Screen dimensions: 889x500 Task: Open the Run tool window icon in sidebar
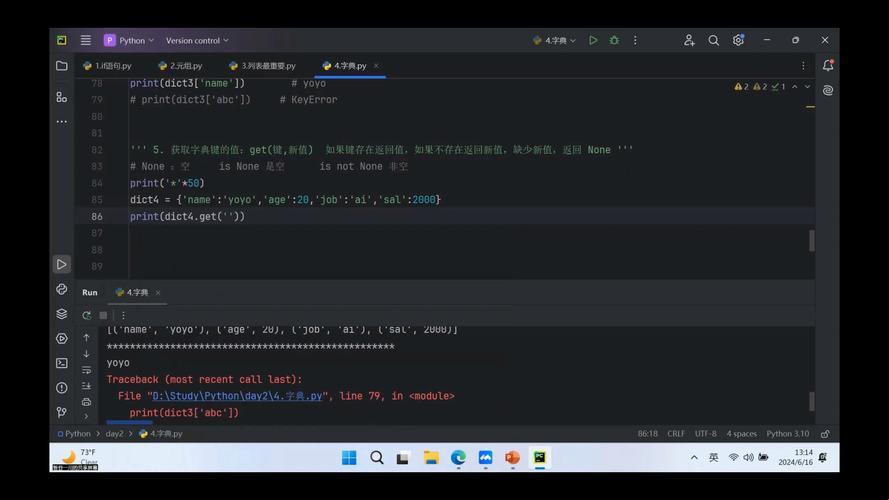click(62, 264)
